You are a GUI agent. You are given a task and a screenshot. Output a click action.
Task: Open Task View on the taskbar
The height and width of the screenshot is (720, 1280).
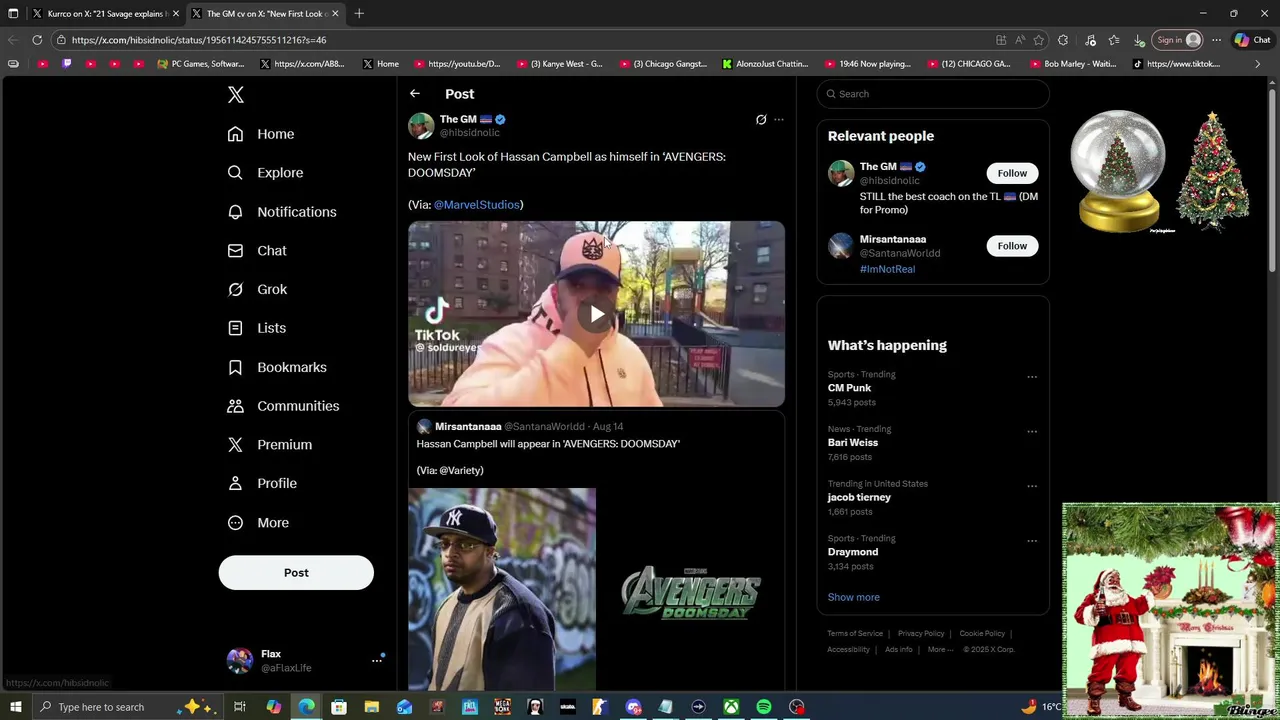240,707
